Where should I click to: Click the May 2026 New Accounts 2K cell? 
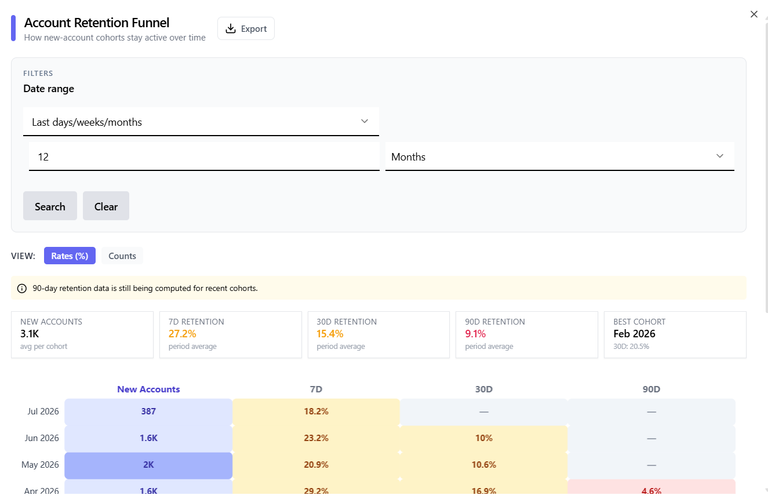click(x=148, y=465)
